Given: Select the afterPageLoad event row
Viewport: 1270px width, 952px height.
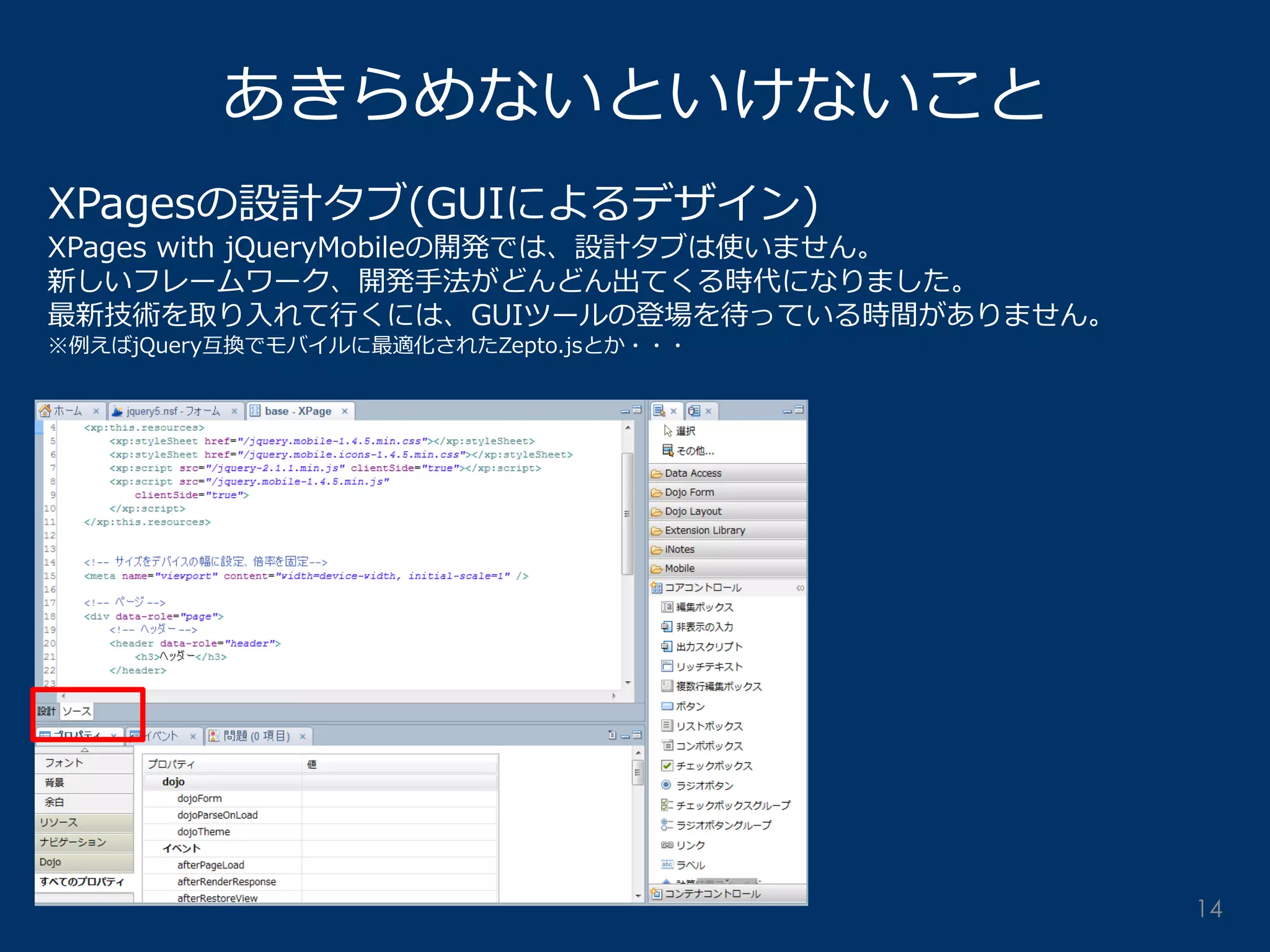Looking at the screenshot, I should click(x=320, y=865).
